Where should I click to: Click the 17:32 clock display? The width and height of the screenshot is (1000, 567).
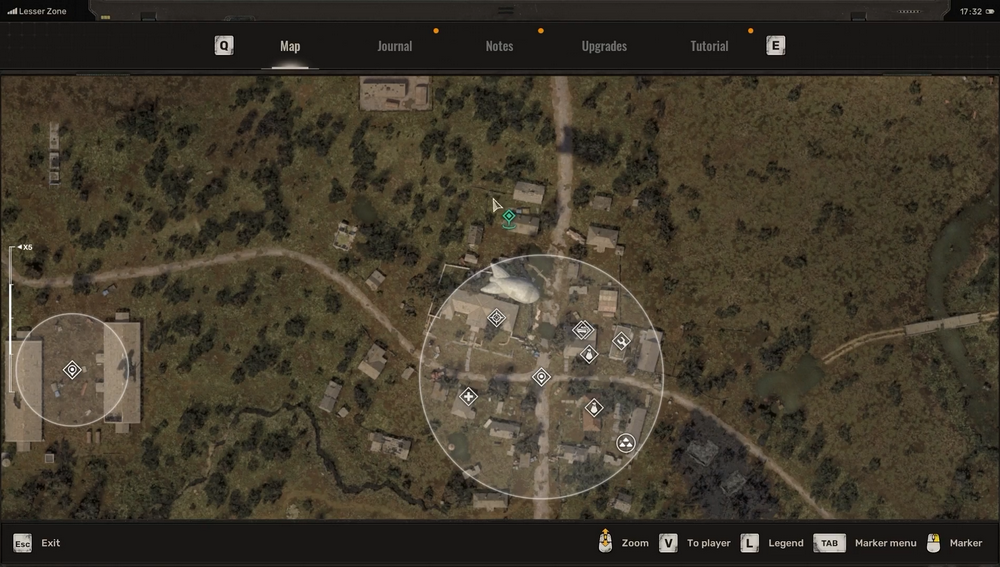tap(971, 11)
